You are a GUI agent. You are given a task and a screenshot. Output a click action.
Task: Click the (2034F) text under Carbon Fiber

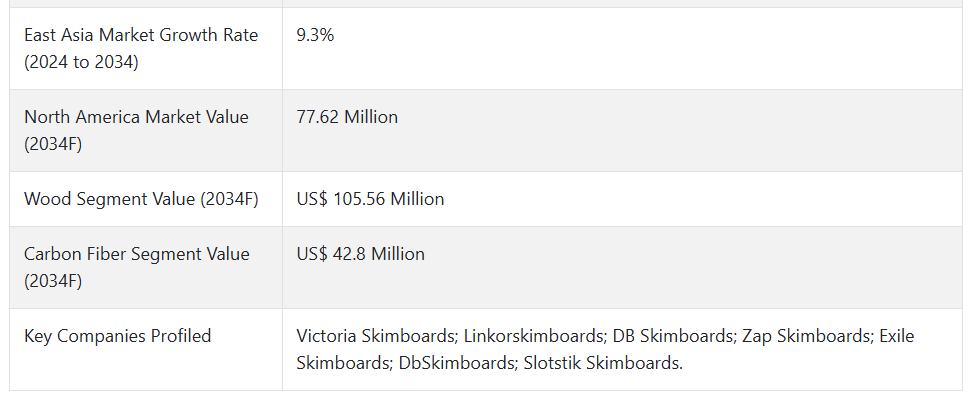pyautogui.click(x=53, y=281)
